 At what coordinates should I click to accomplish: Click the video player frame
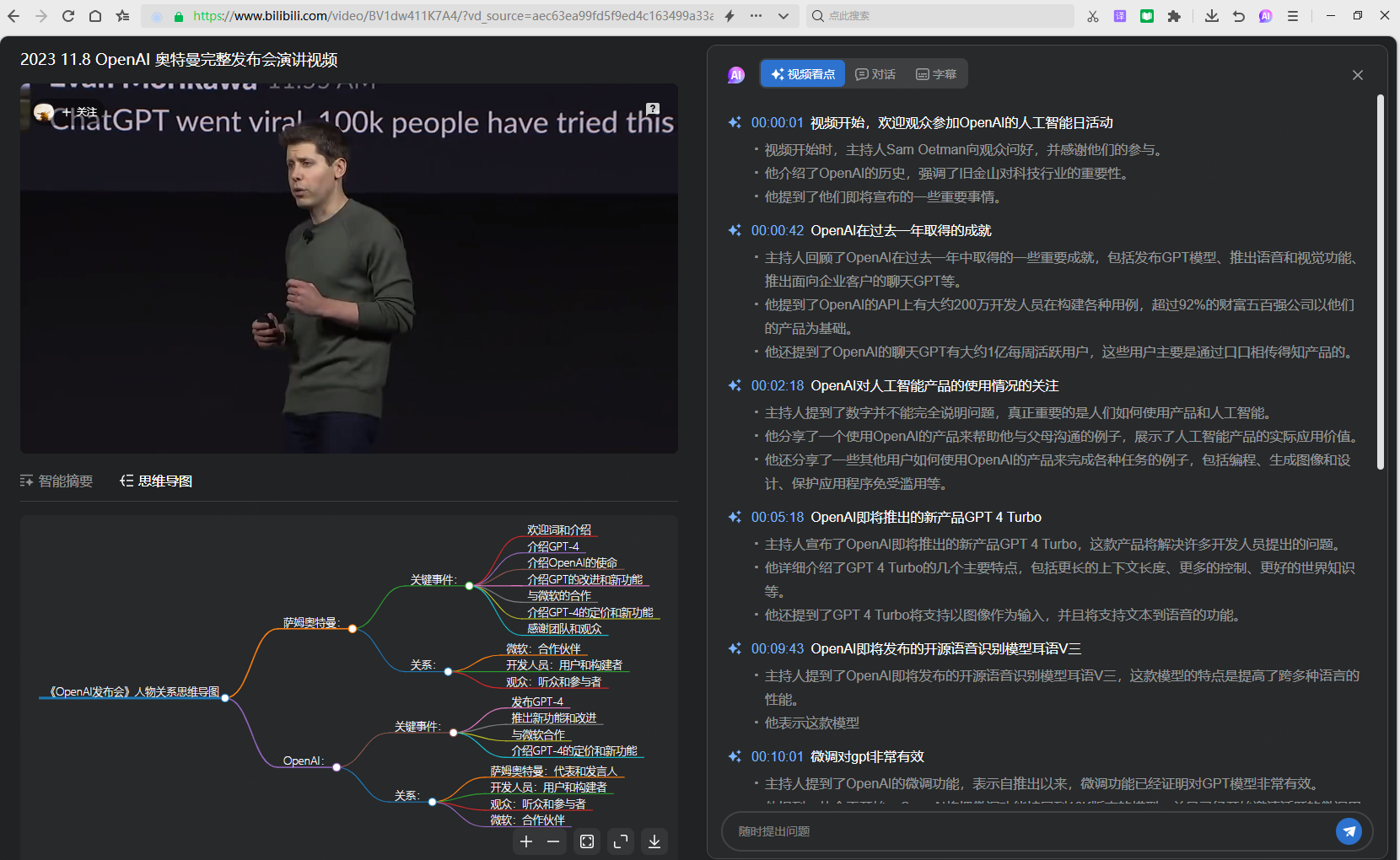[x=349, y=268]
